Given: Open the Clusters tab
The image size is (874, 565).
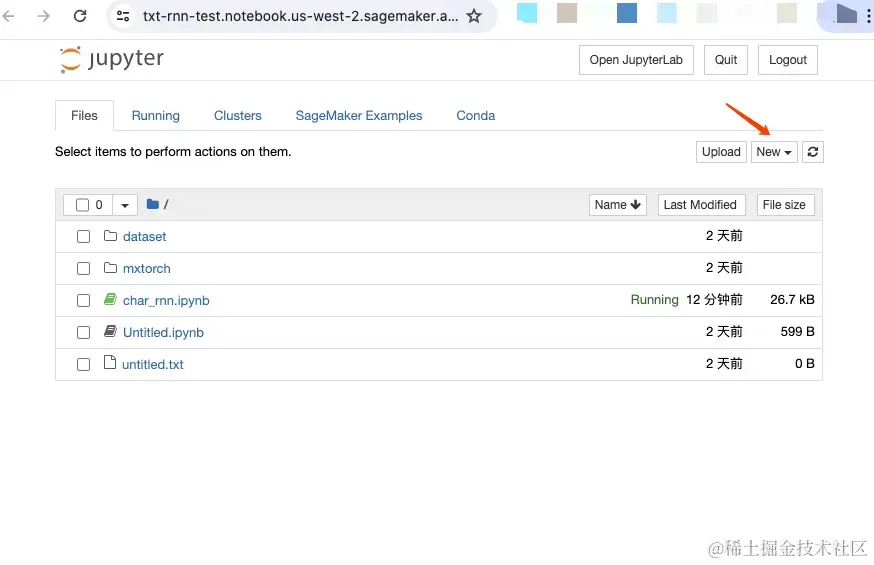Looking at the screenshot, I should (237, 115).
